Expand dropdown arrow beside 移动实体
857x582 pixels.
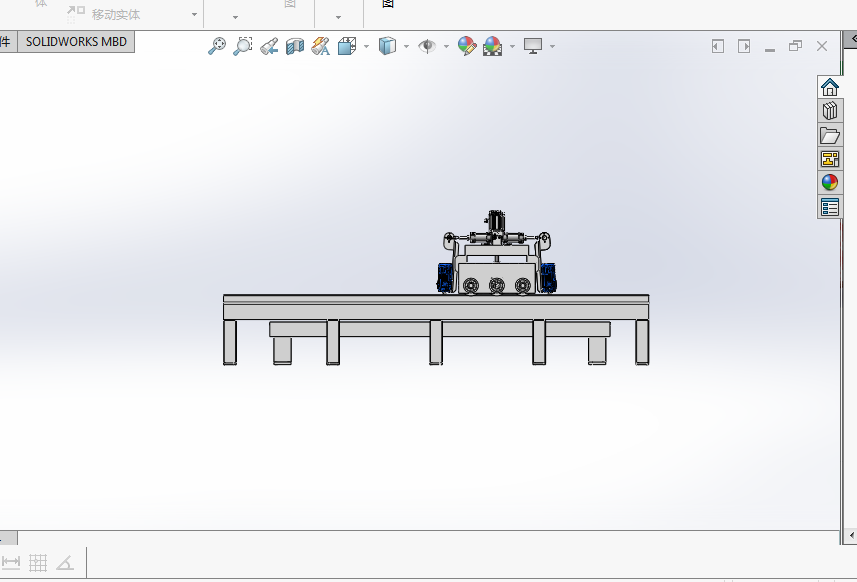(194, 14)
